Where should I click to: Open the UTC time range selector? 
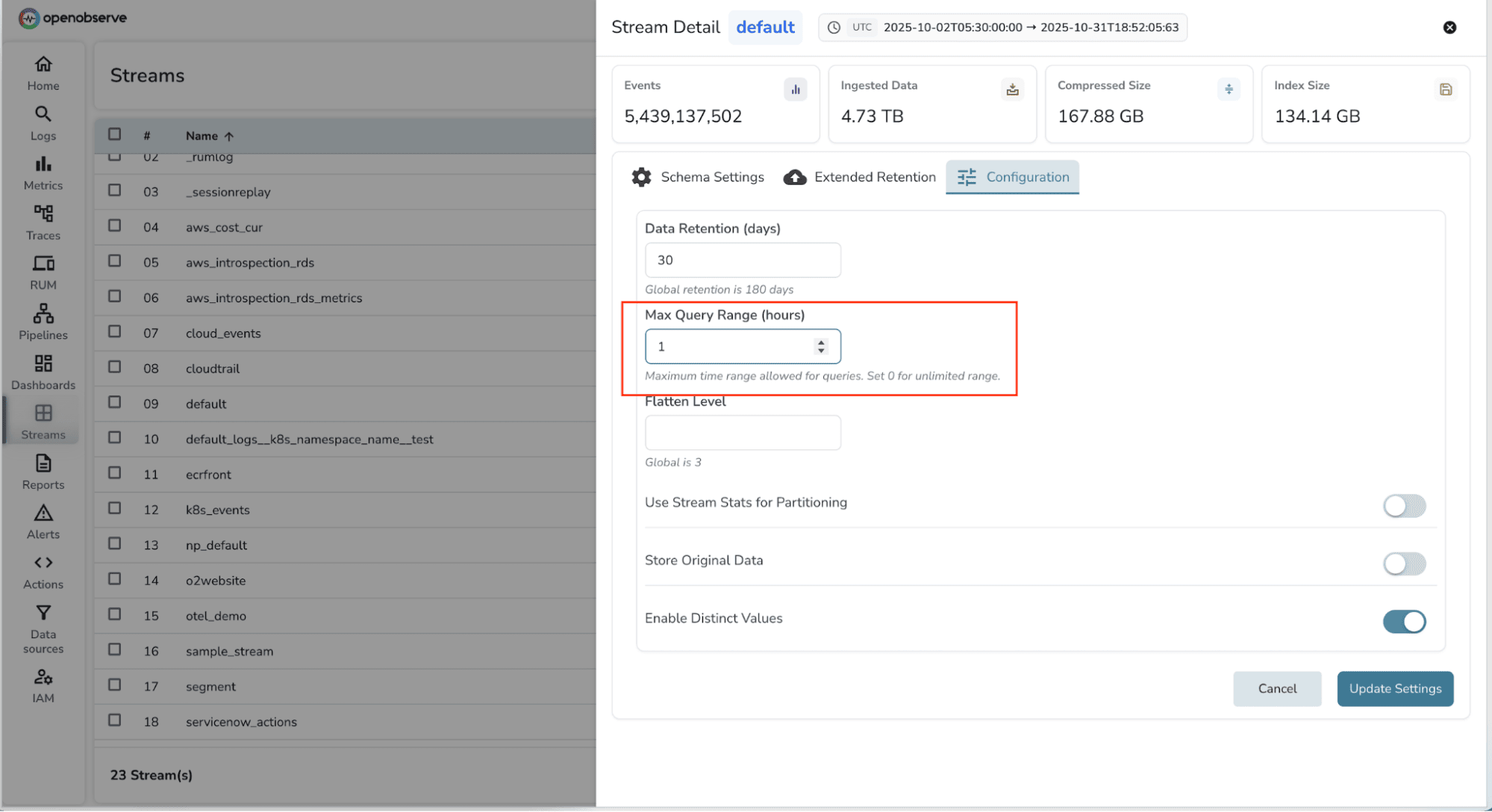tap(1002, 27)
